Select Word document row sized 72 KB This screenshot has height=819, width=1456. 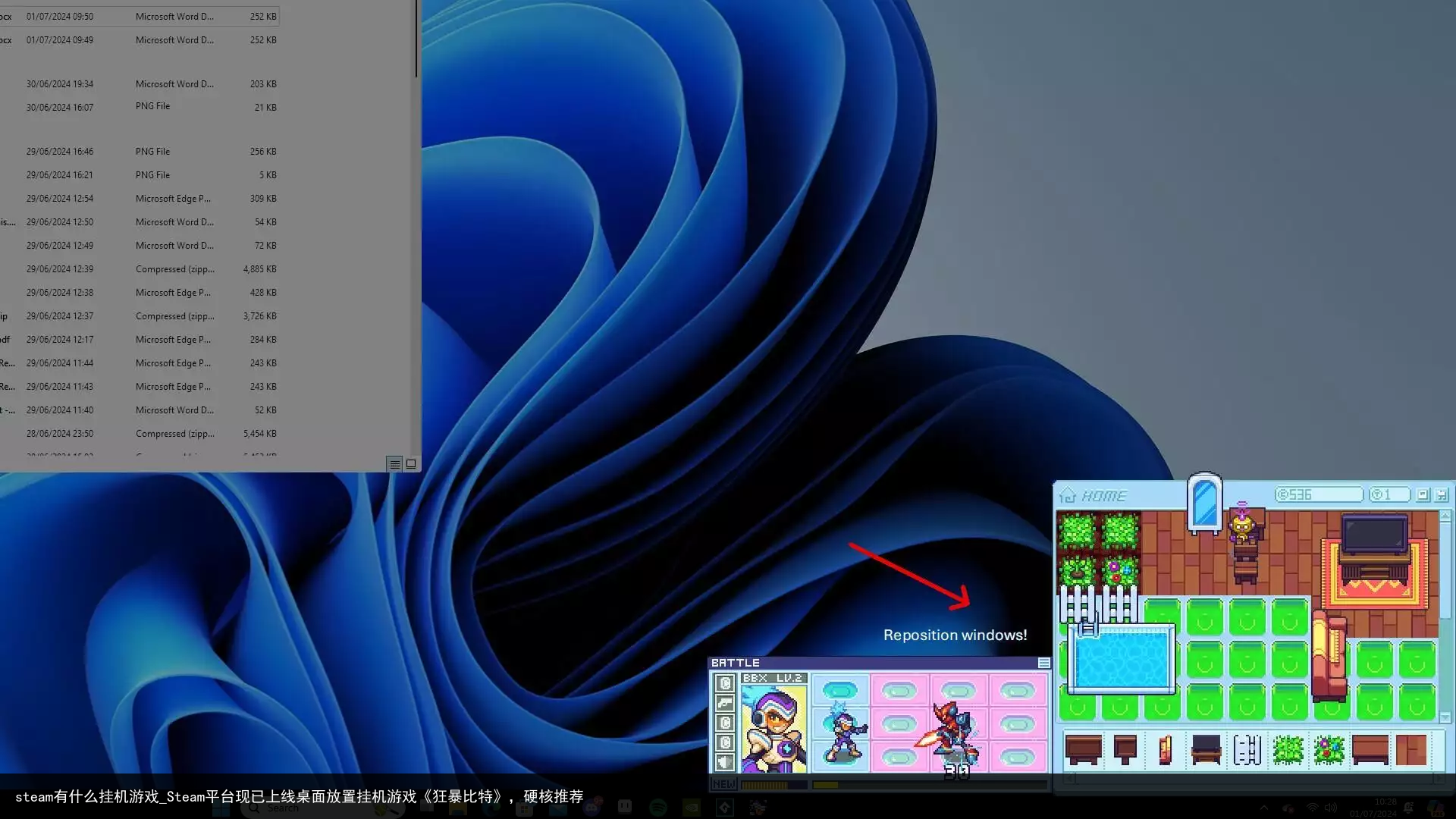coord(140,245)
